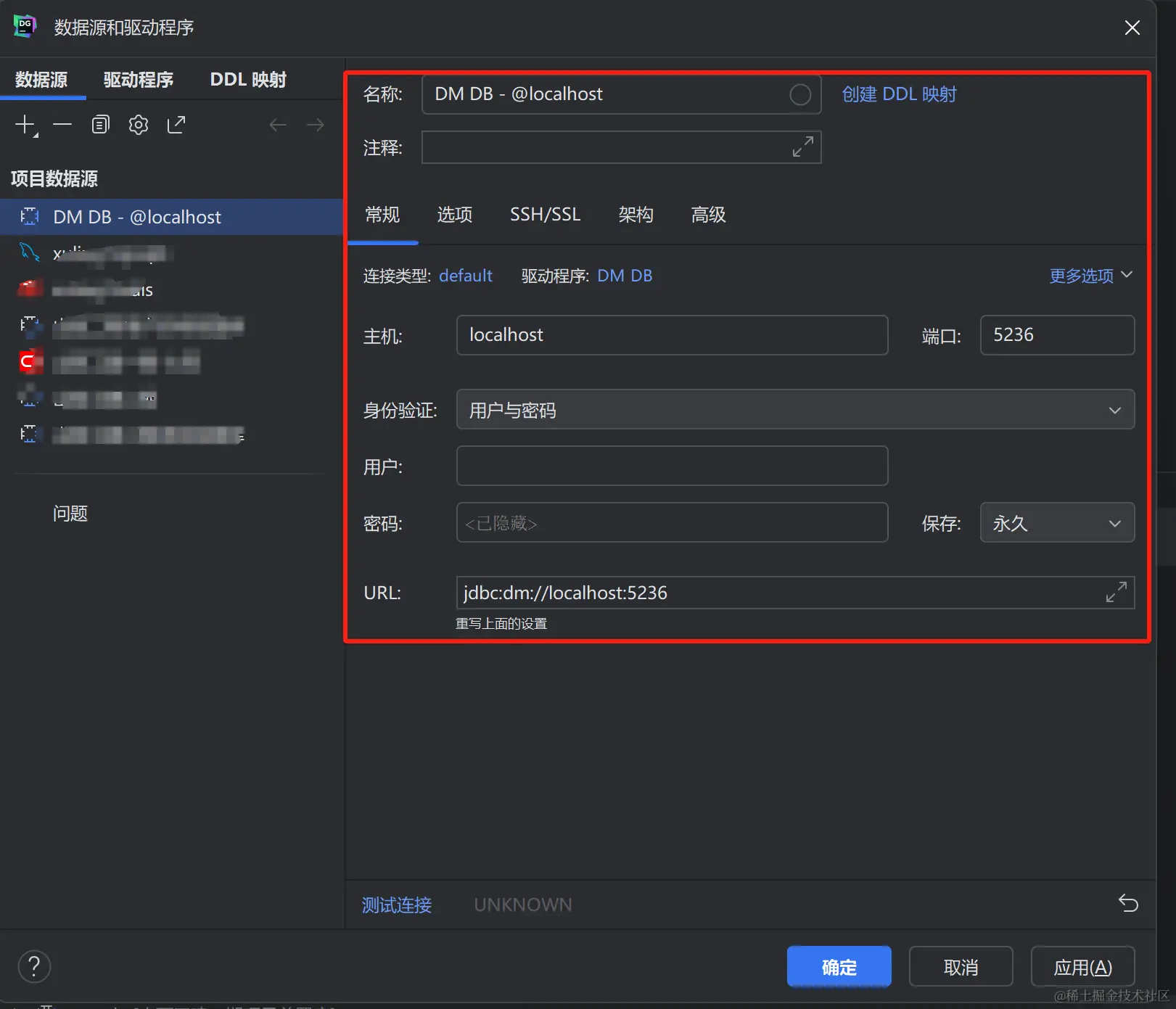Click the 创建 DDL 映射 link
The height and width of the screenshot is (1009, 1176).
point(900,94)
